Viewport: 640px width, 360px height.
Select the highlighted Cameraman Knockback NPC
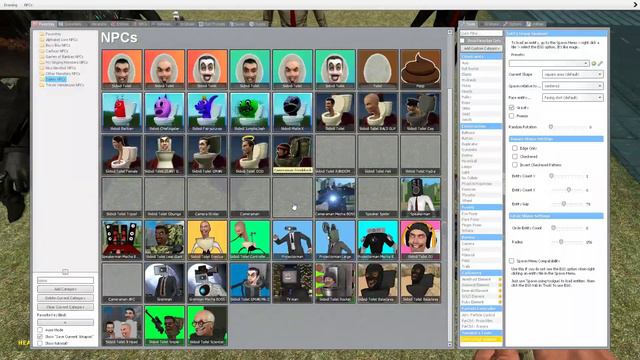pyautogui.click(x=292, y=154)
